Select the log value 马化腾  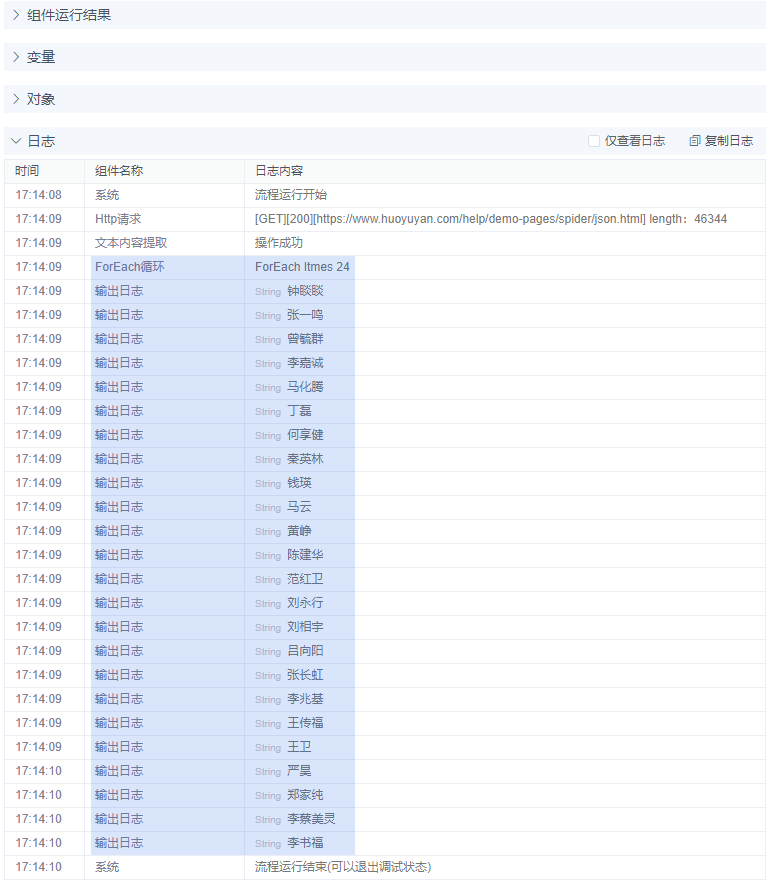(x=305, y=387)
